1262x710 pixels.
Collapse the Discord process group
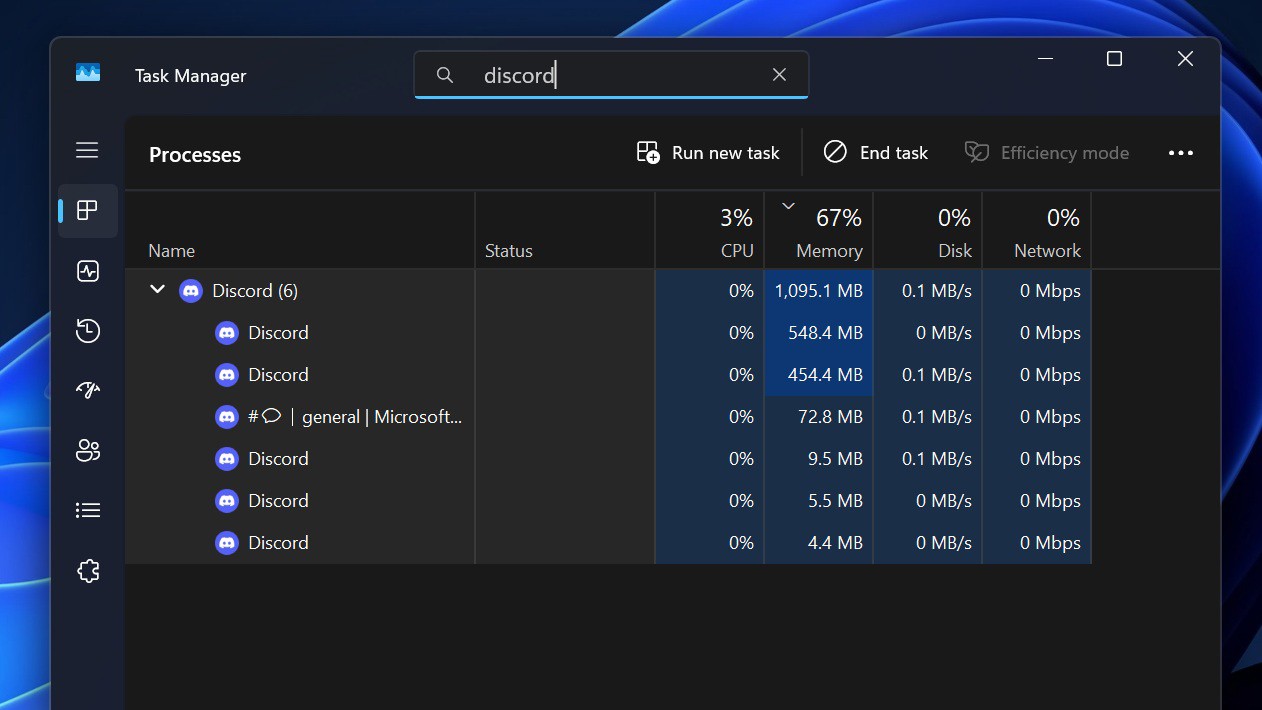coord(157,290)
